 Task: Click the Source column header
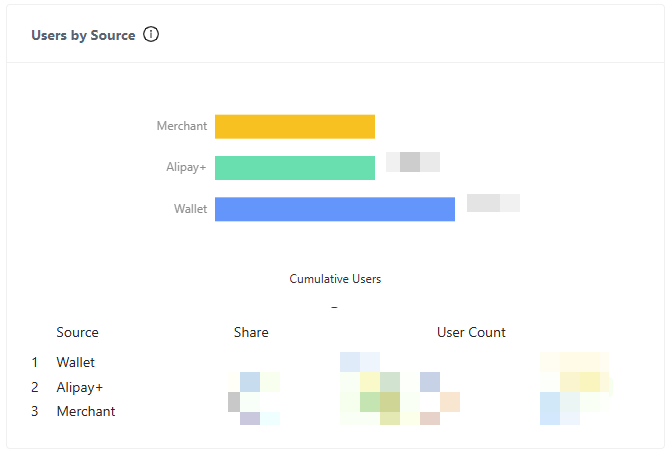click(x=77, y=332)
